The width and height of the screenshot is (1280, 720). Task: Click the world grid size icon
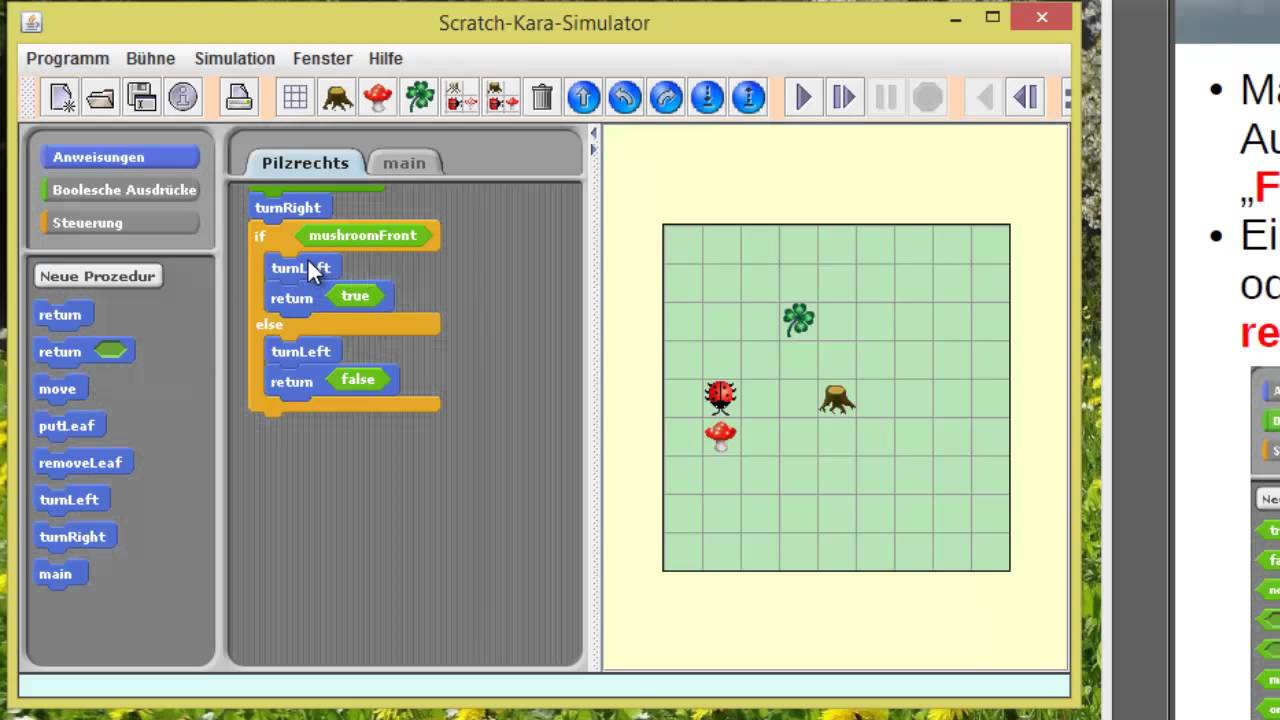pyautogui.click(x=295, y=97)
